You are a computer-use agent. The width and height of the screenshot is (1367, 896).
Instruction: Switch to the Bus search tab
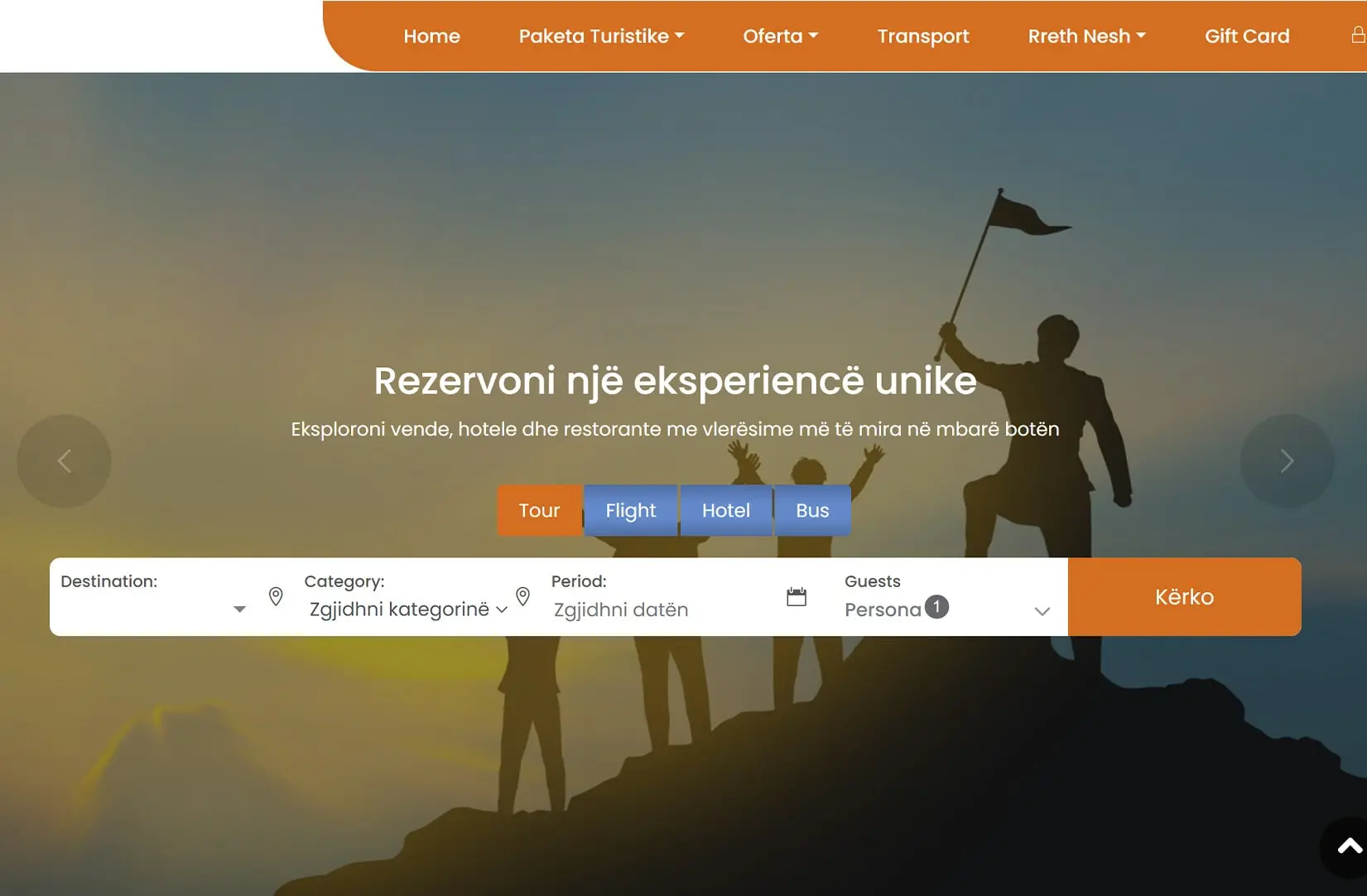point(812,511)
